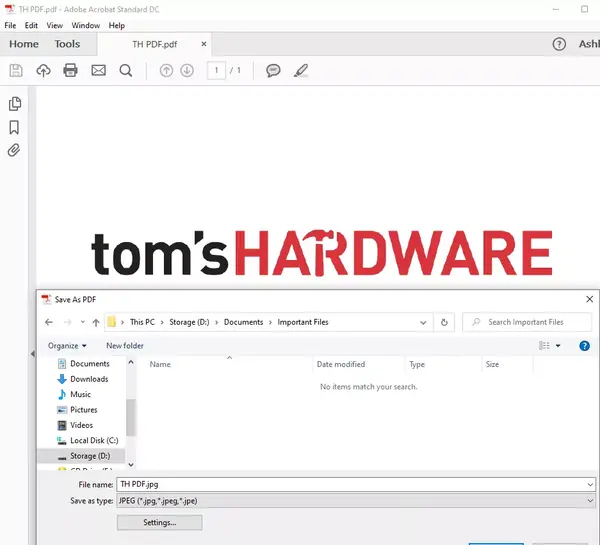
Task: Click Storage (D:) in breadcrumb path
Action: click(x=189, y=322)
